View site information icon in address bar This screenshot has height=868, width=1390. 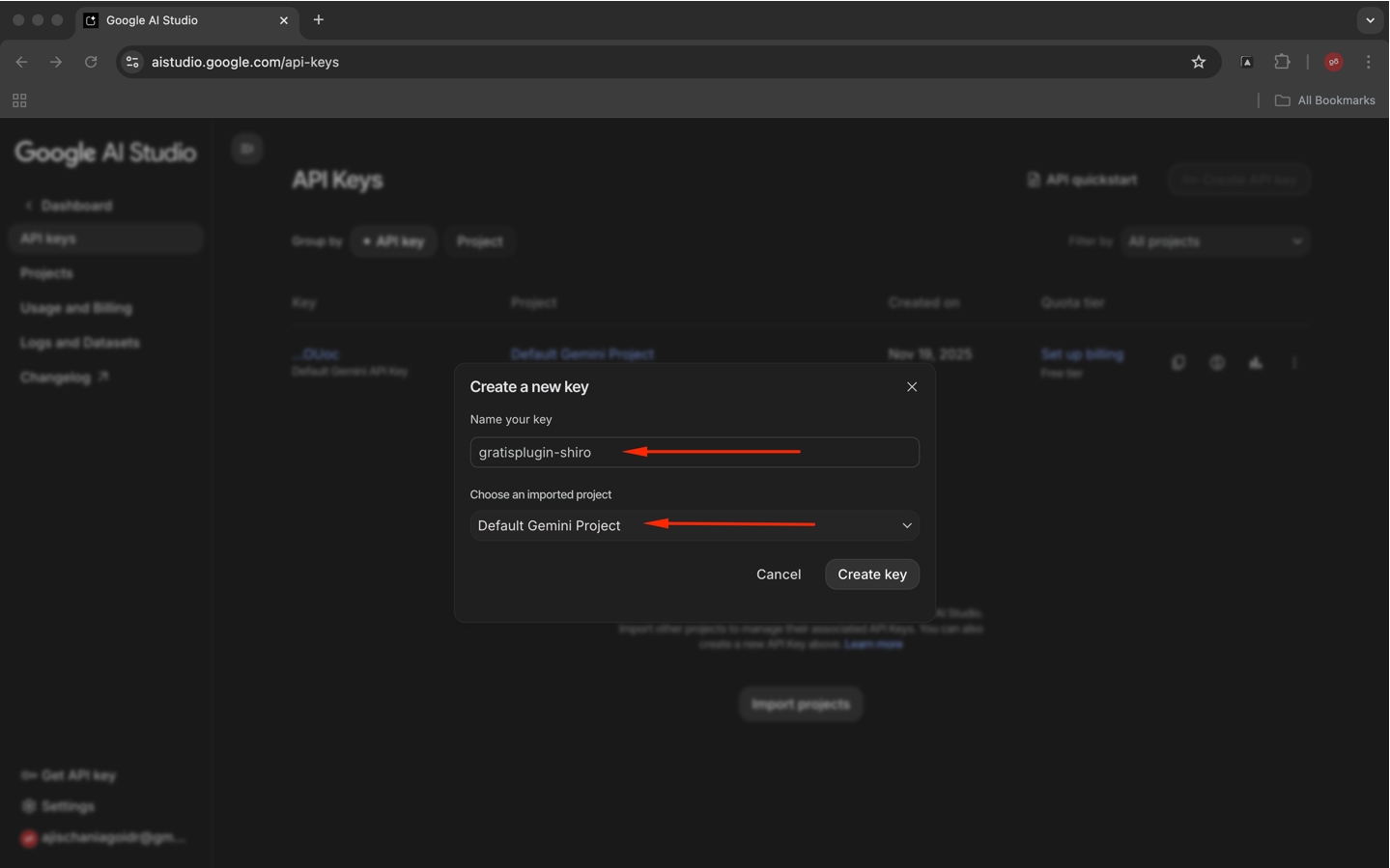coord(132,62)
